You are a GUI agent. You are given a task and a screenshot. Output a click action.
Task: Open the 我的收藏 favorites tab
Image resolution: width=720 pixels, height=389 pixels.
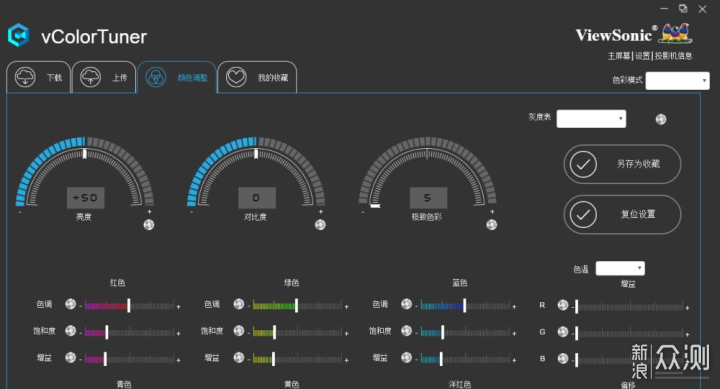pyautogui.click(x=257, y=77)
